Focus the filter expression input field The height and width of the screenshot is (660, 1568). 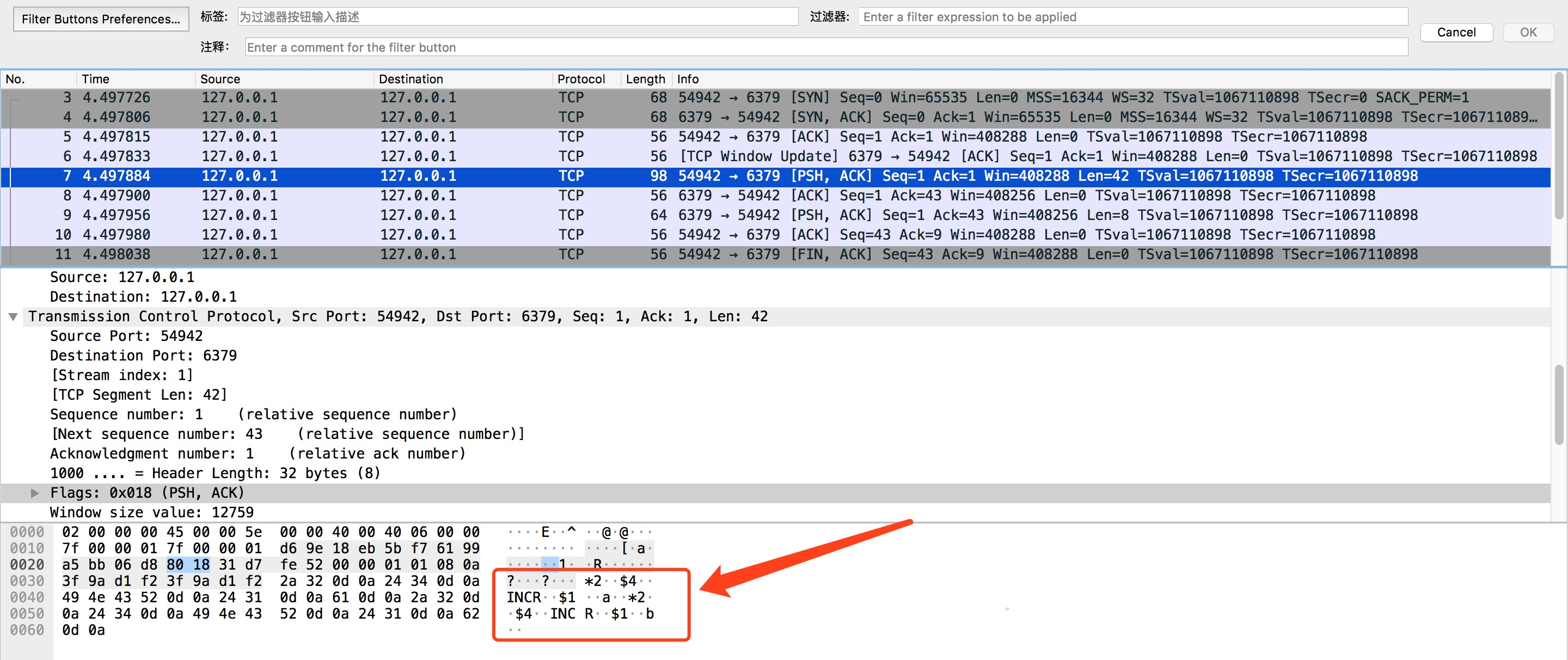[1132, 17]
